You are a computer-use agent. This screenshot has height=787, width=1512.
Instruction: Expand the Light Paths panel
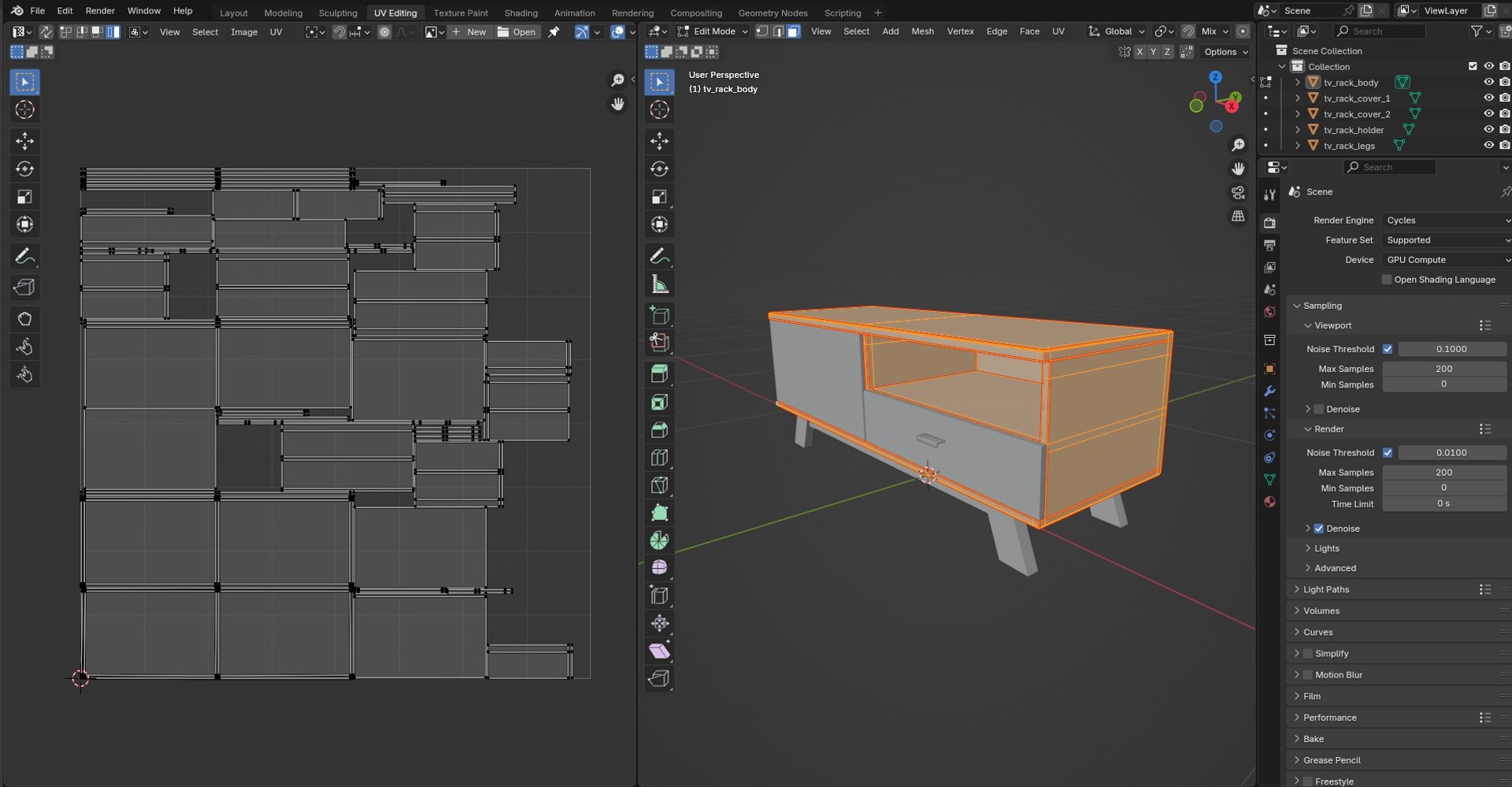pyautogui.click(x=1326, y=589)
